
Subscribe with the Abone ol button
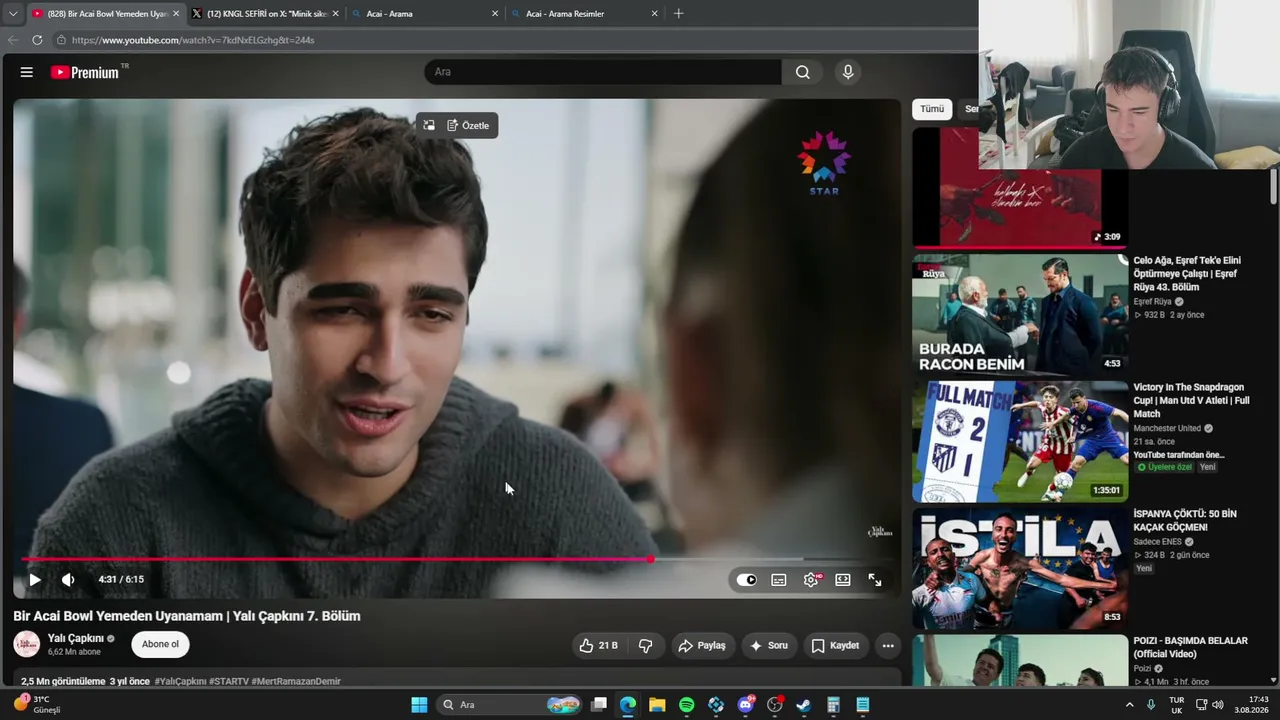click(160, 645)
